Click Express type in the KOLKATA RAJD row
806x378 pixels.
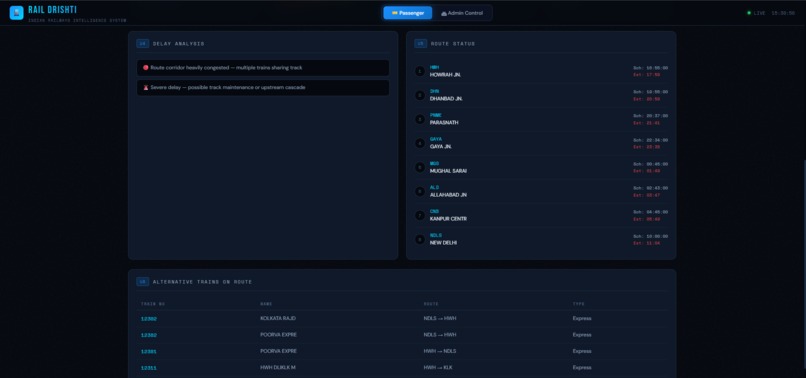pos(582,318)
